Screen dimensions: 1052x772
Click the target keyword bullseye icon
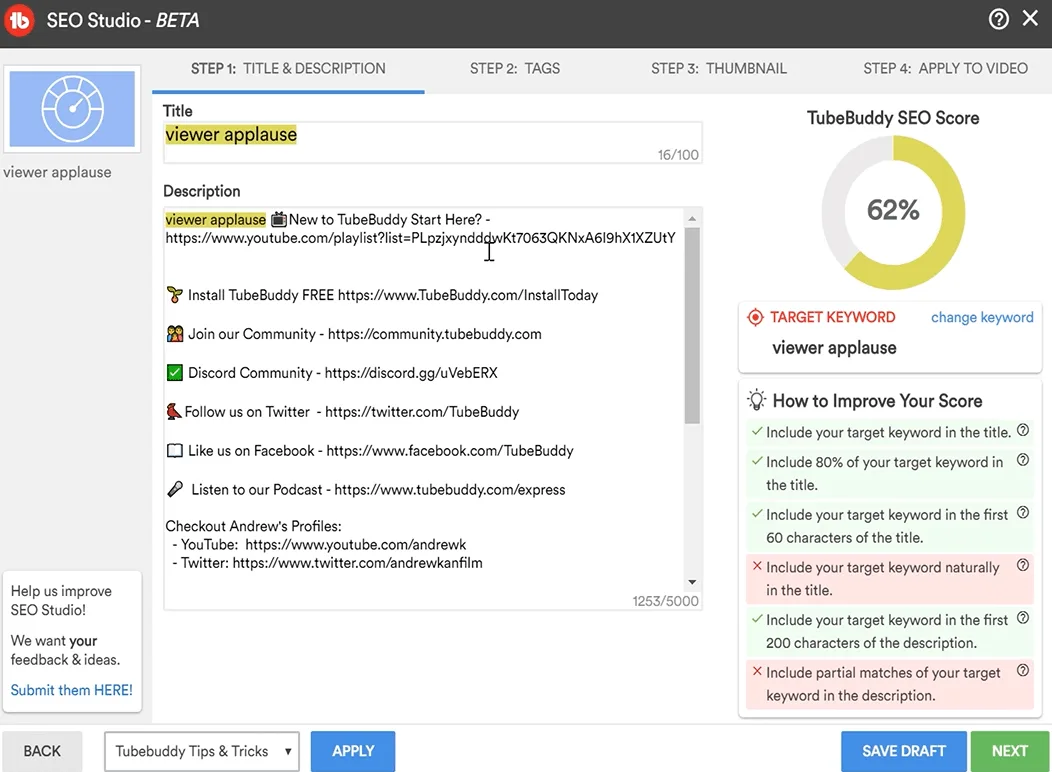click(x=755, y=317)
